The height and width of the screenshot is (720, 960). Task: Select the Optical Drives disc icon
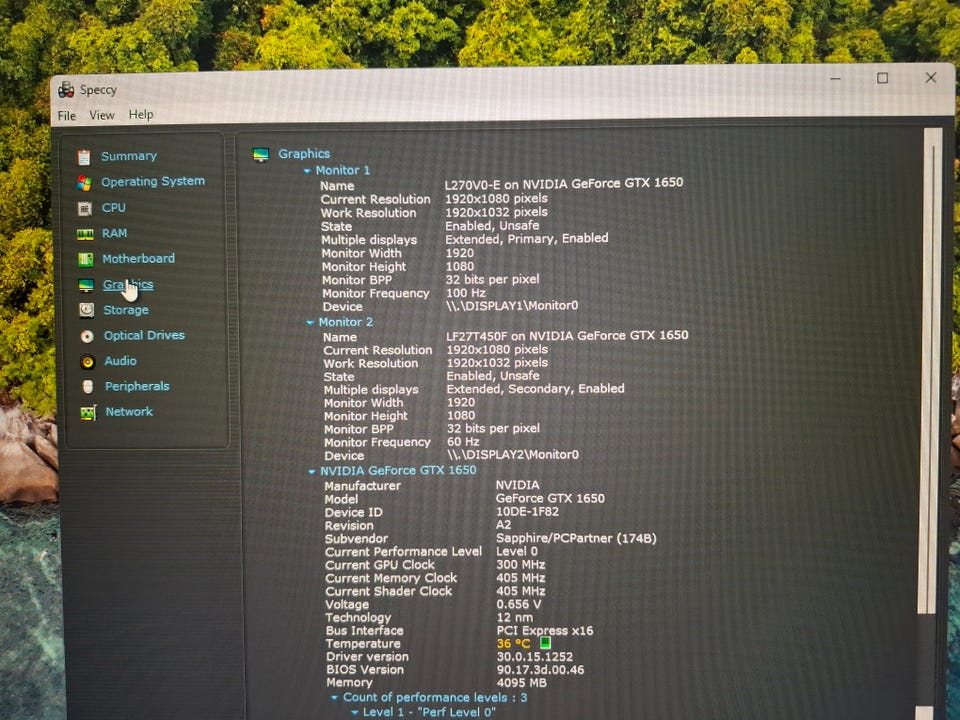87,336
